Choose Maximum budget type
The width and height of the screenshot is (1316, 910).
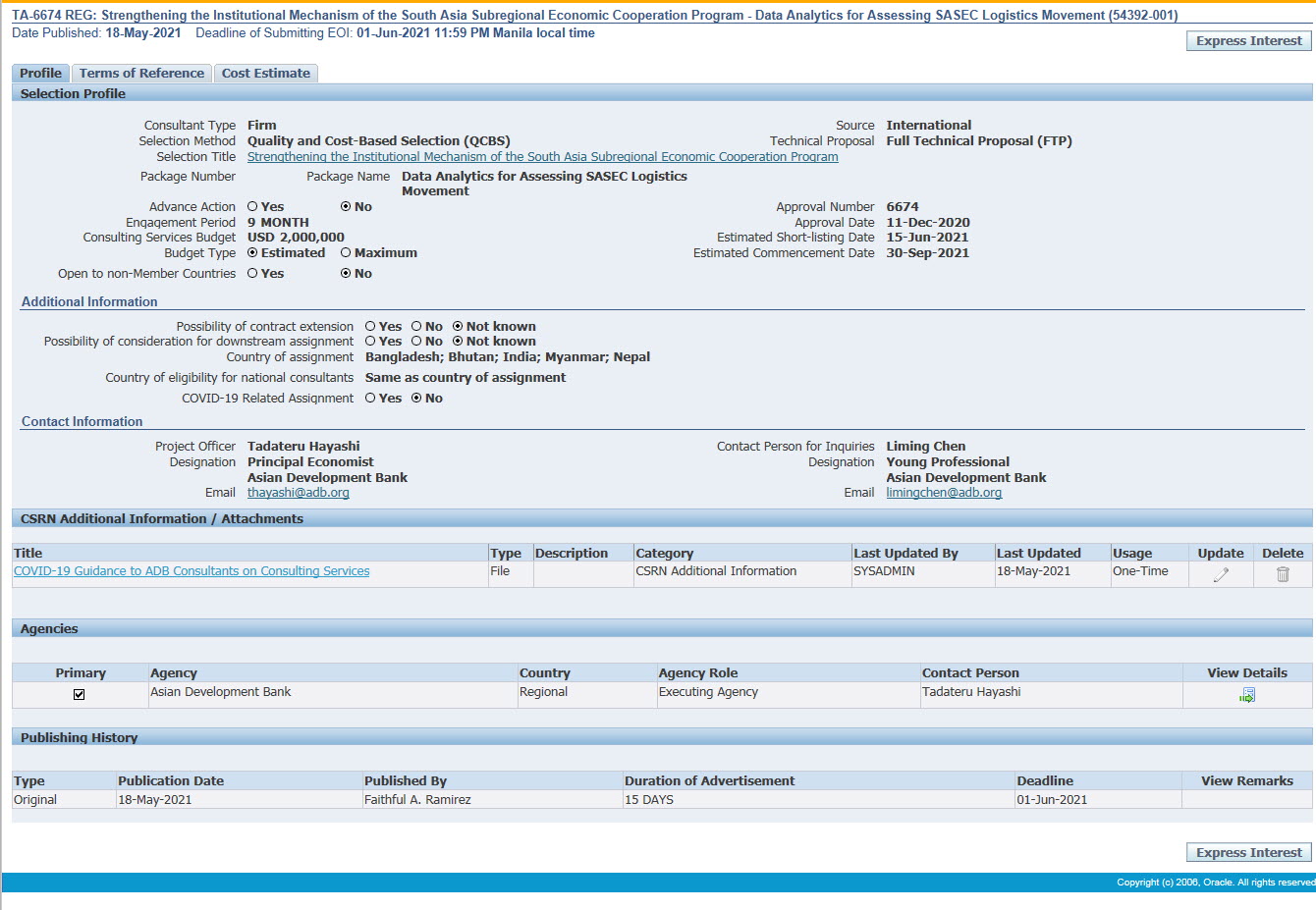(346, 253)
